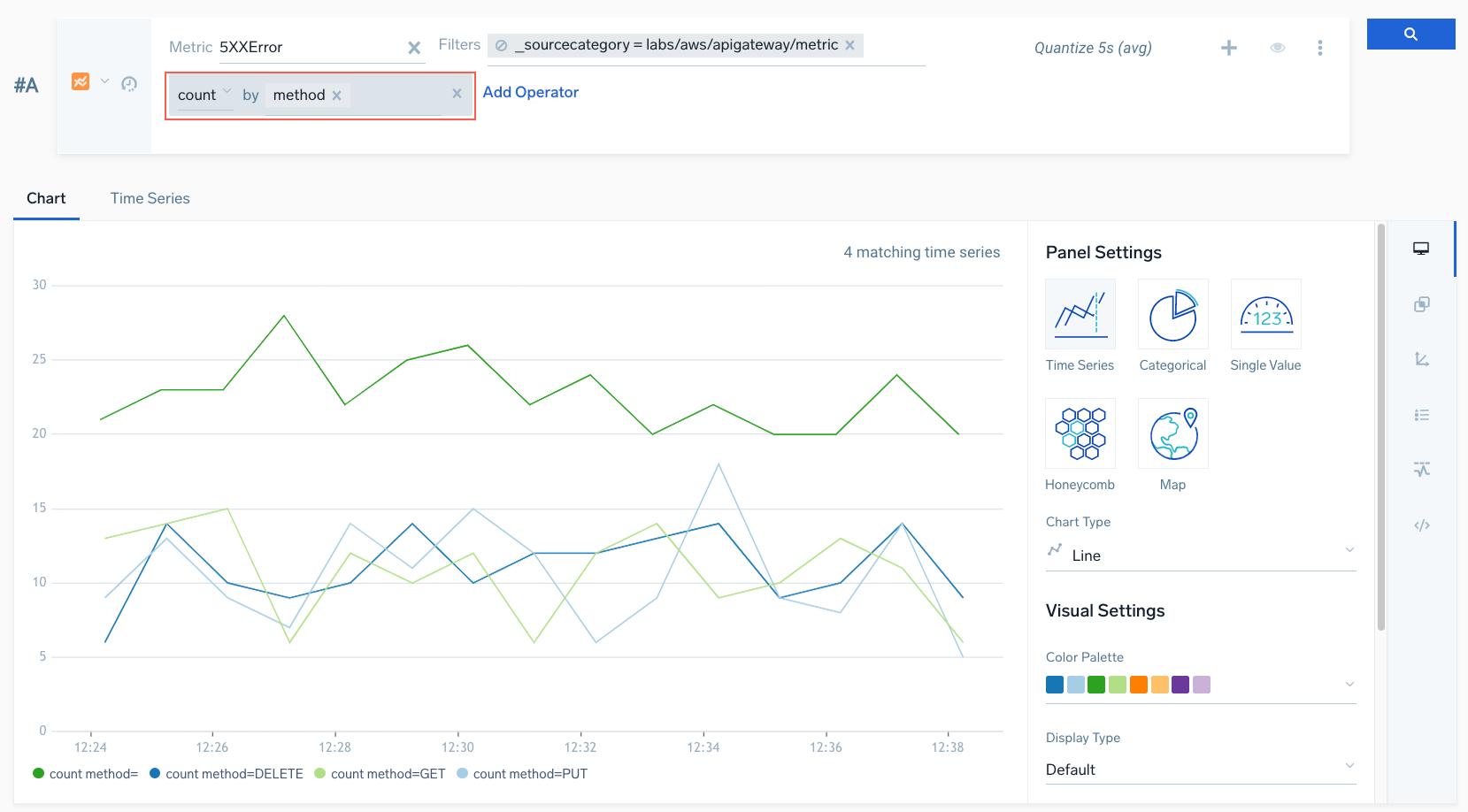
Task: Select the Time Series panel type icon
Action: pos(1080,314)
